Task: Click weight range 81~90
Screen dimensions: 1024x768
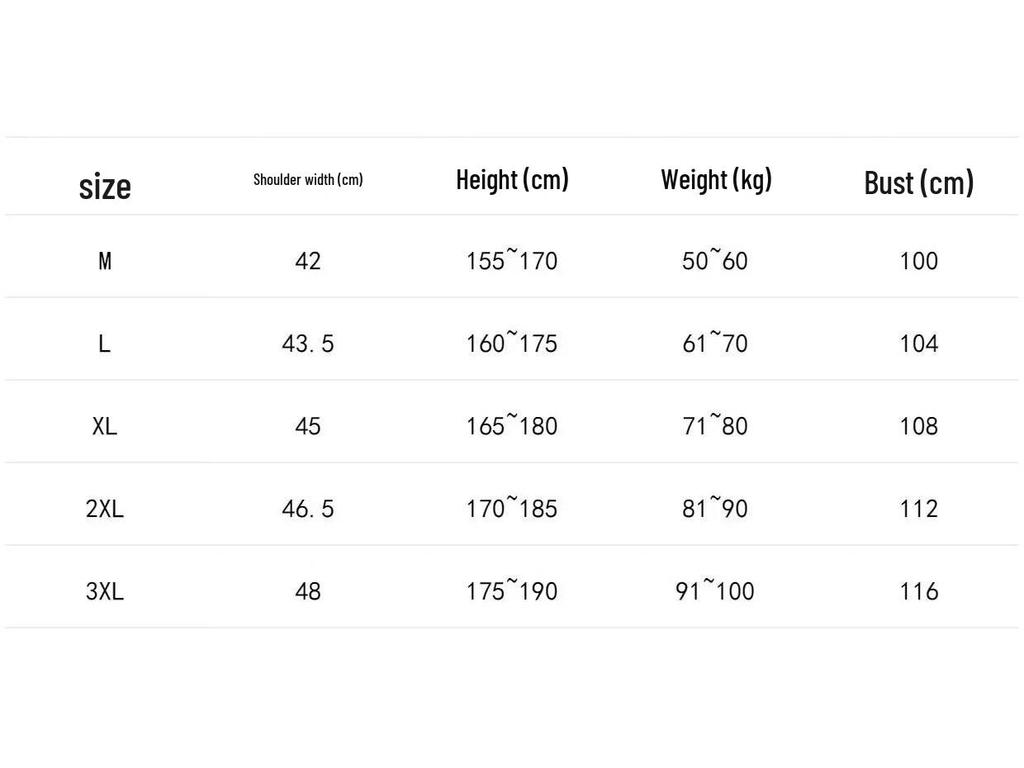Action: coord(715,507)
